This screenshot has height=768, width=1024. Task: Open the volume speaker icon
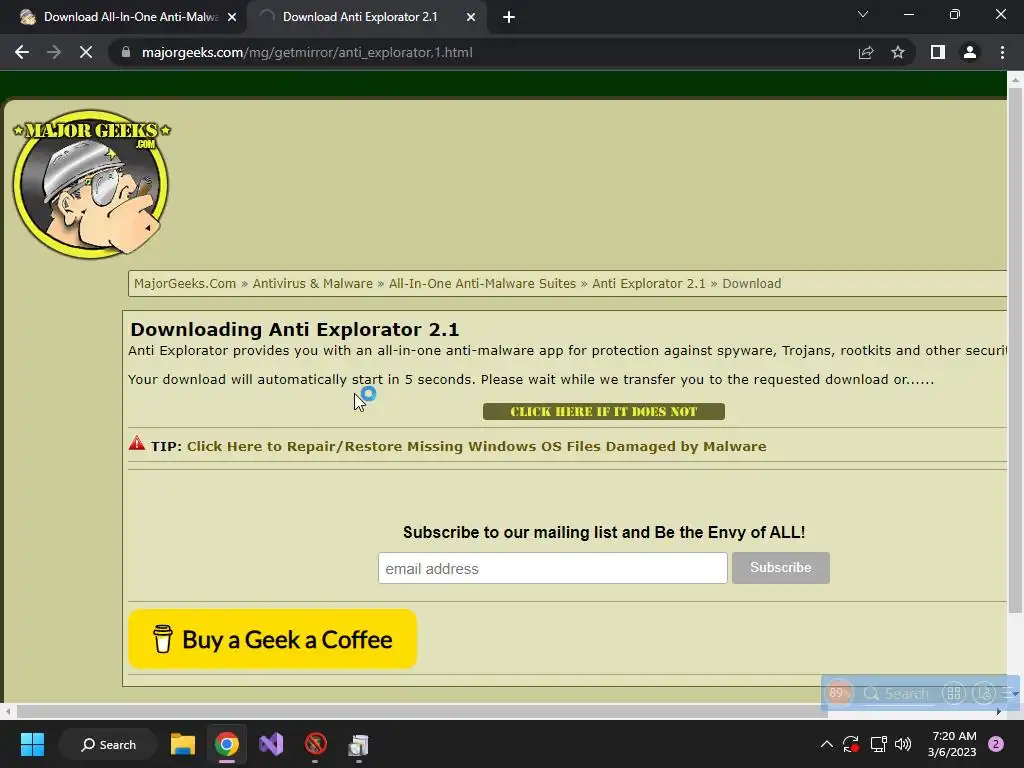(x=903, y=744)
